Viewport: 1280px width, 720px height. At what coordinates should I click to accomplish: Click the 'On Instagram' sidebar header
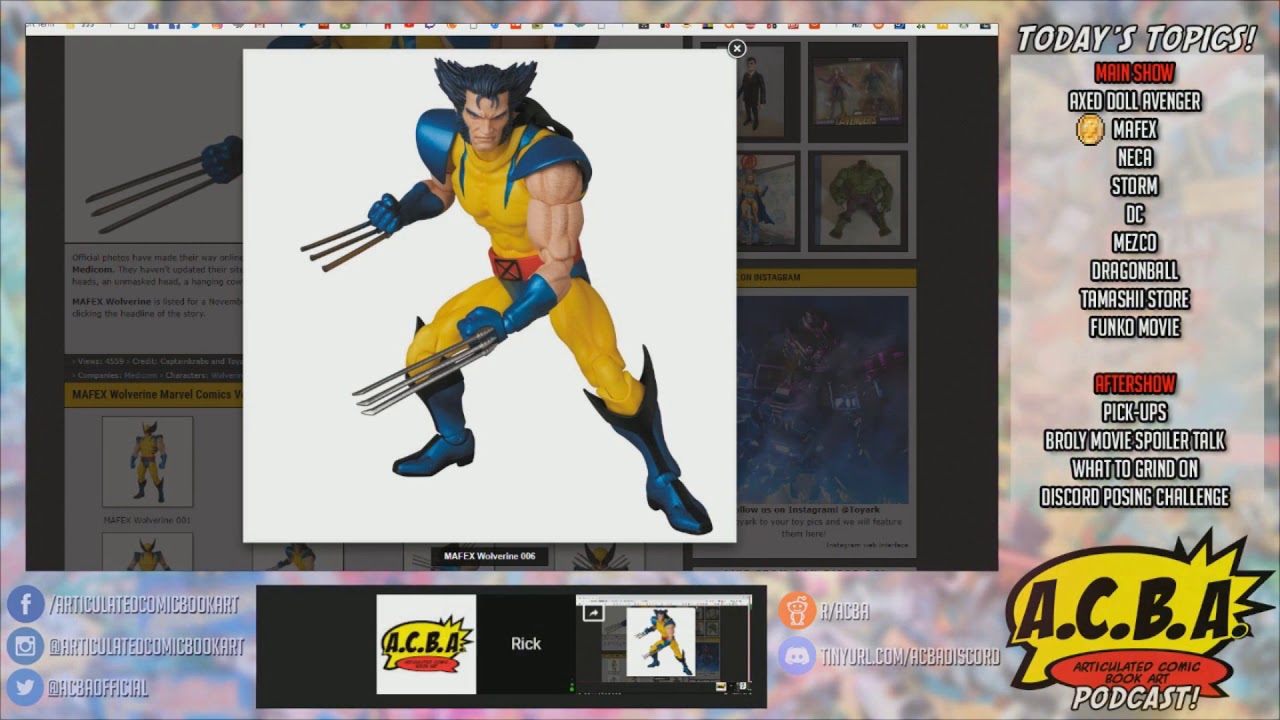click(x=770, y=277)
